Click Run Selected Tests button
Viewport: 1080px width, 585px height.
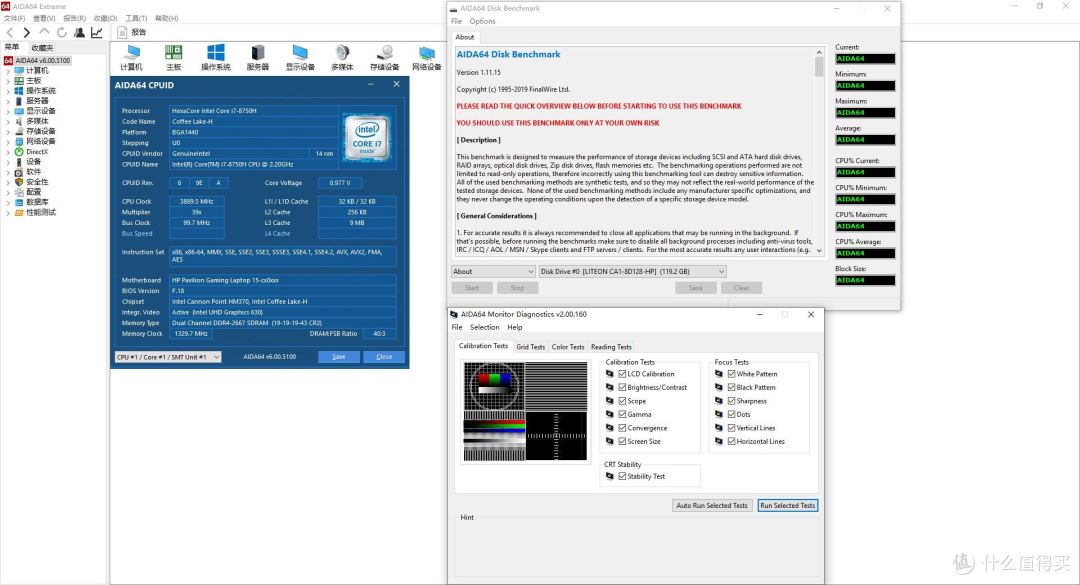click(x=787, y=506)
